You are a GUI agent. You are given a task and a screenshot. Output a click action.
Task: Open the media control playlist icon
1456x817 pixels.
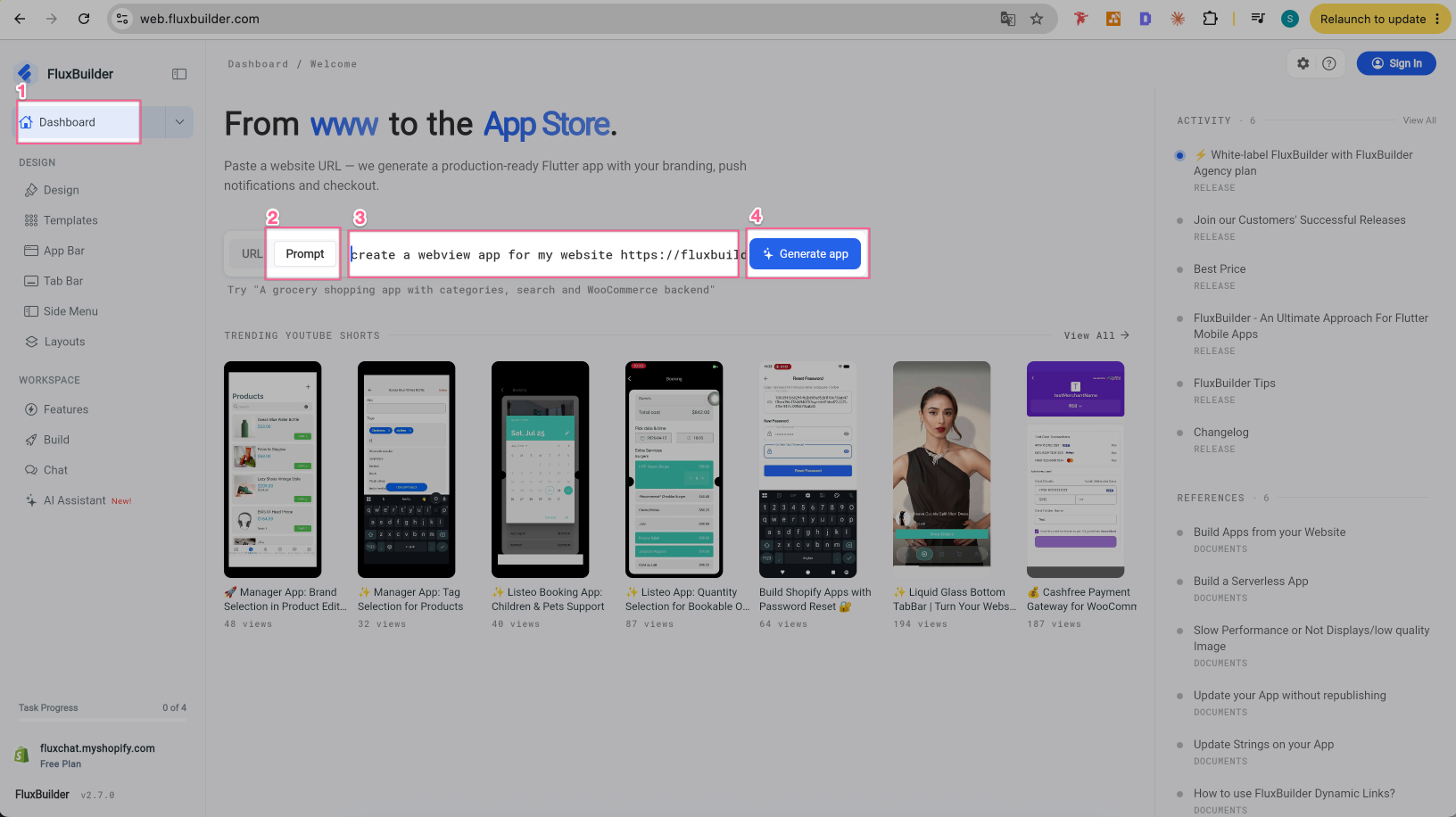click(x=1258, y=19)
